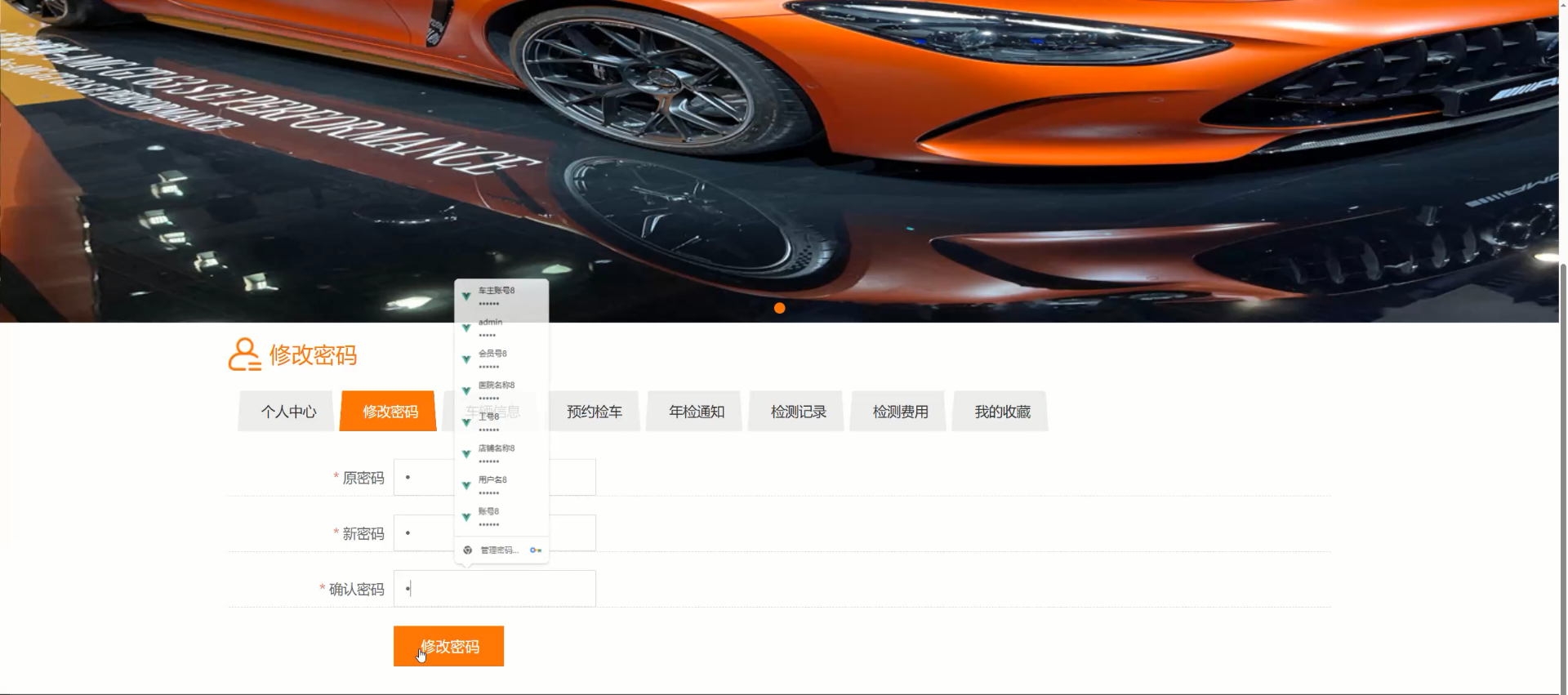
Task: Click the 原密码 field label
Action: click(x=363, y=478)
